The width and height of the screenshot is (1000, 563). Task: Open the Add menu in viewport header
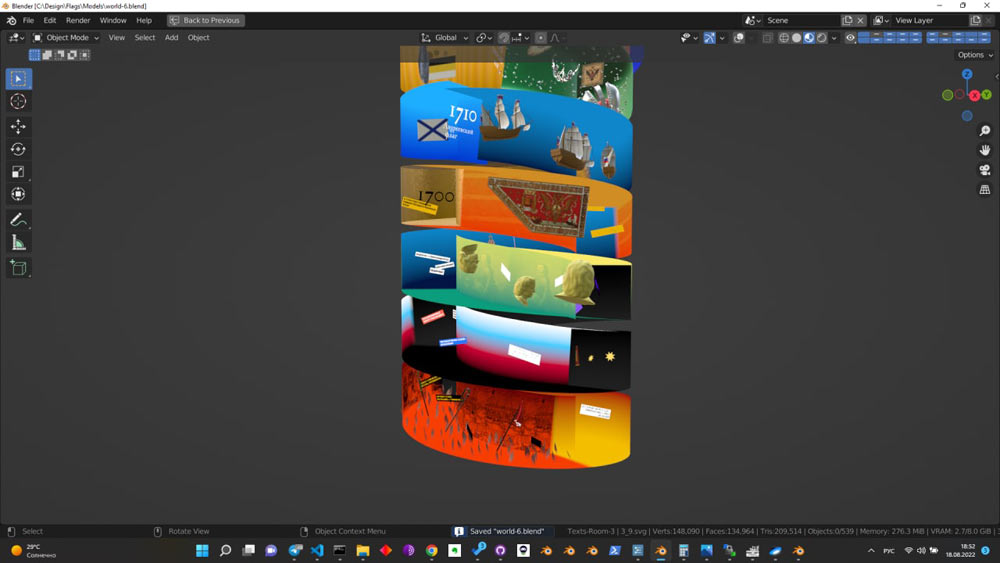(x=171, y=38)
